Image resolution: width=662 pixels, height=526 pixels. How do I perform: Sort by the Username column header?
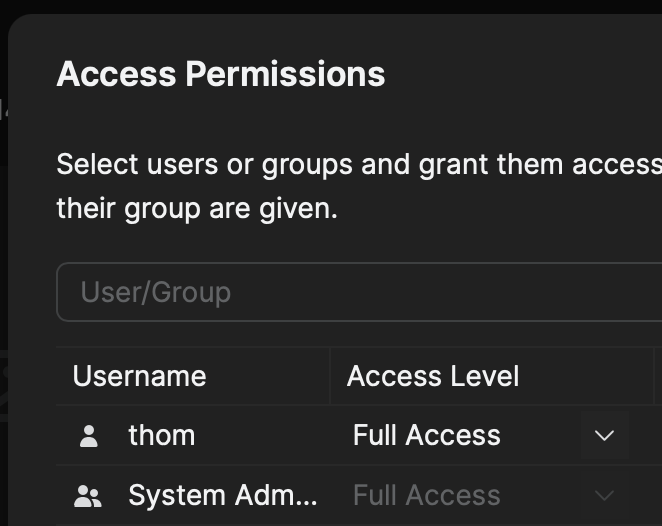[140, 376]
